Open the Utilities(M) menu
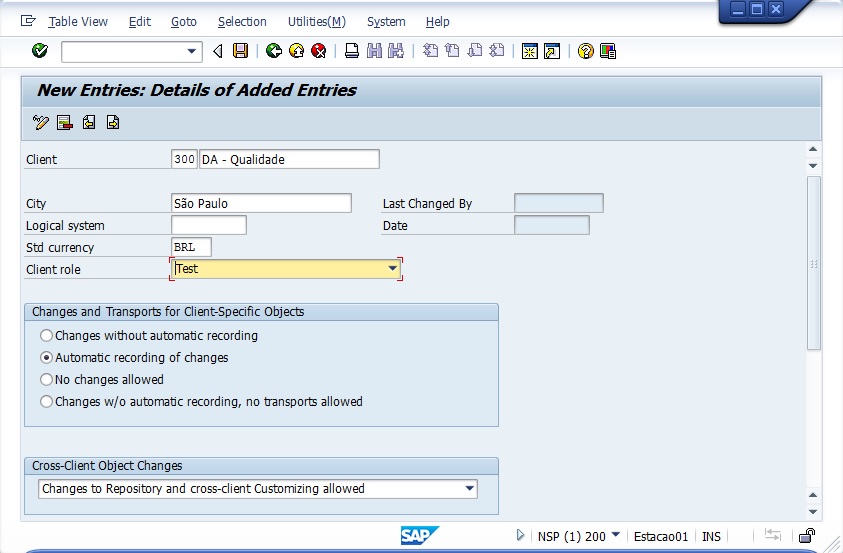 [316, 21]
